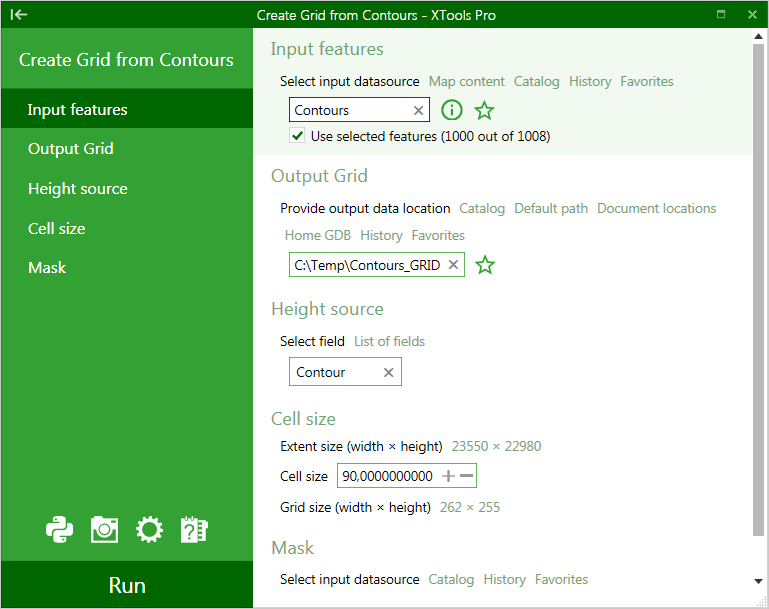Viewport: 769px width, 609px height.
Task: Click the Contours input datasource field
Action: tap(359, 110)
